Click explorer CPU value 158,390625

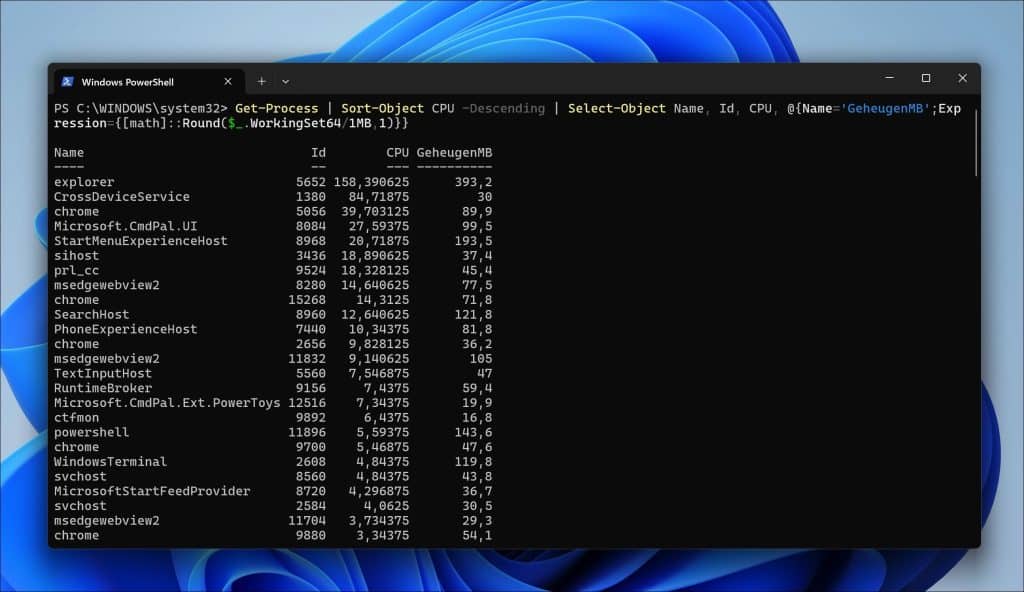click(372, 182)
